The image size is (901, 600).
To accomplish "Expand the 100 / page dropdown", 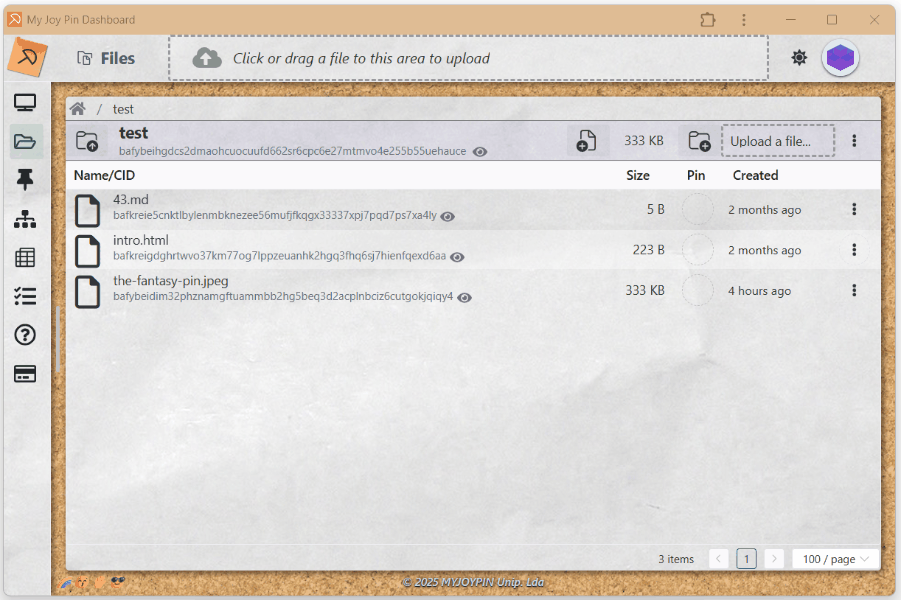I will tap(835, 559).
